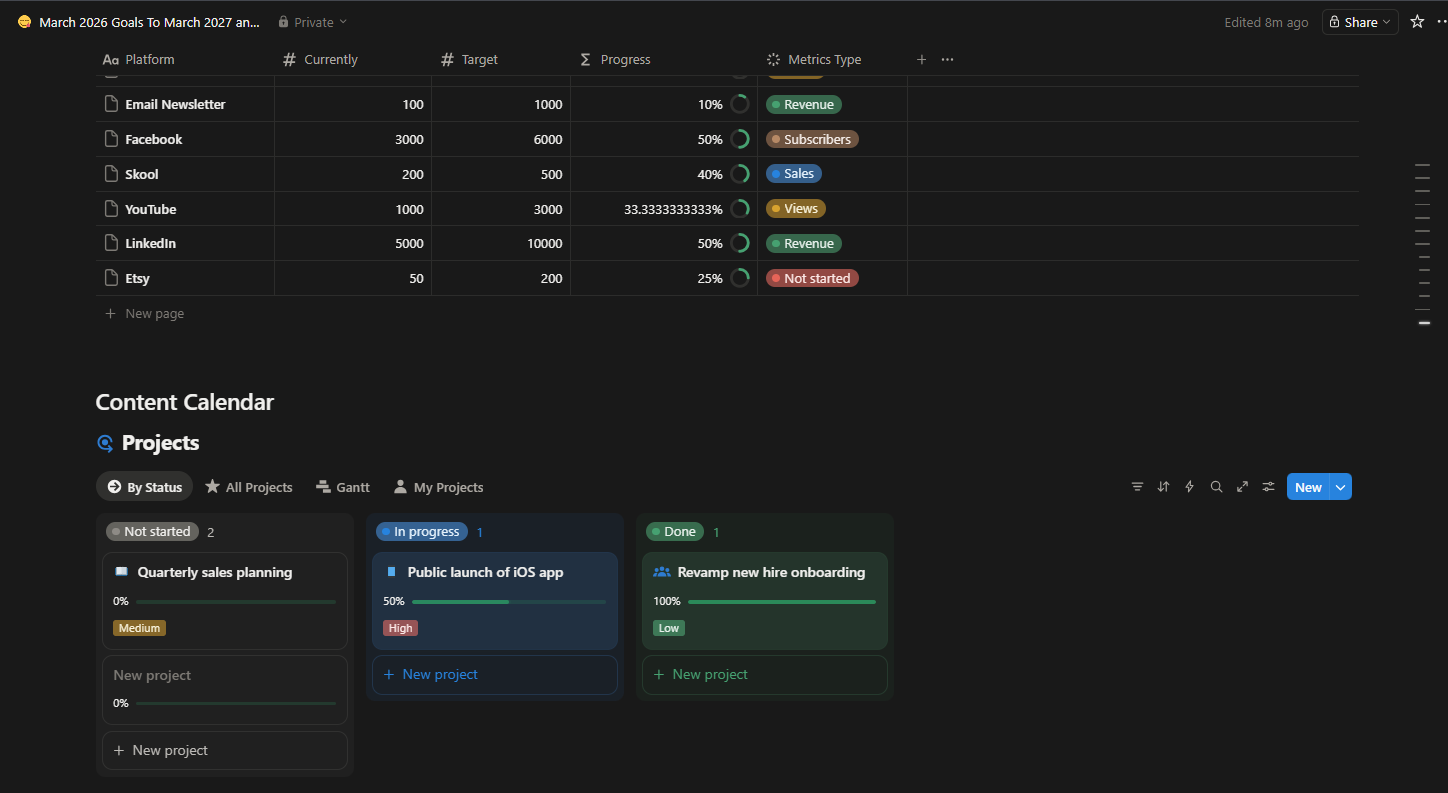This screenshot has width=1448, height=793.
Task: Open the Share menu
Action: click(x=1360, y=22)
